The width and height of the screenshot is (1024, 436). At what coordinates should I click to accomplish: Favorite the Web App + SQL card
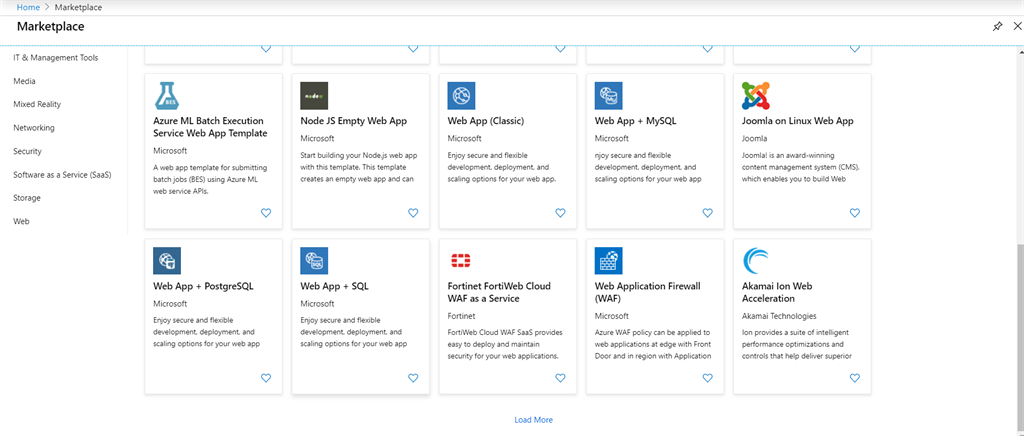click(413, 378)
